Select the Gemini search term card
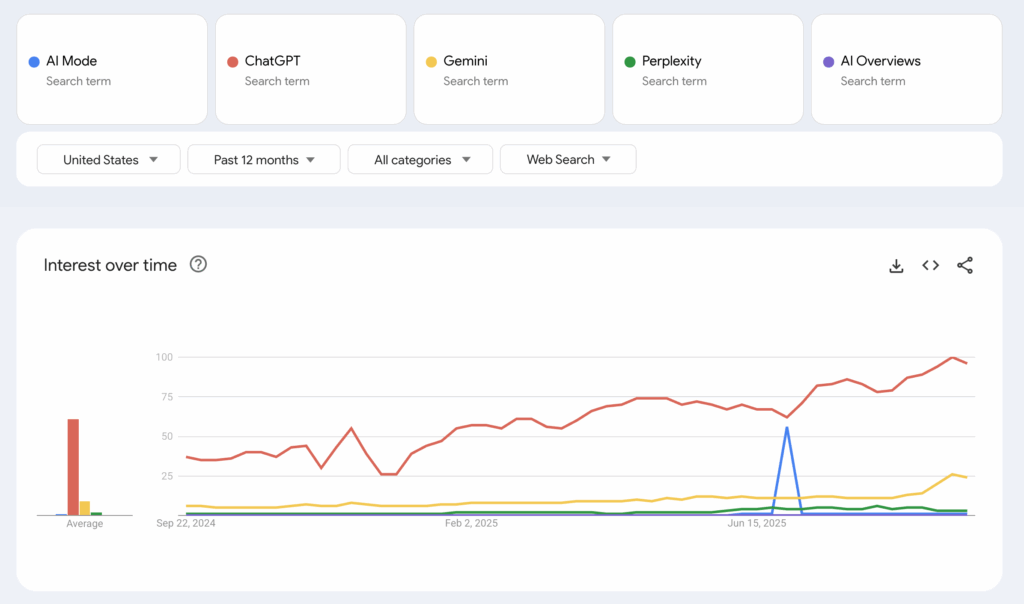Image resolution: width=1024 pixels, height=604 pixels. pos(508,69)
